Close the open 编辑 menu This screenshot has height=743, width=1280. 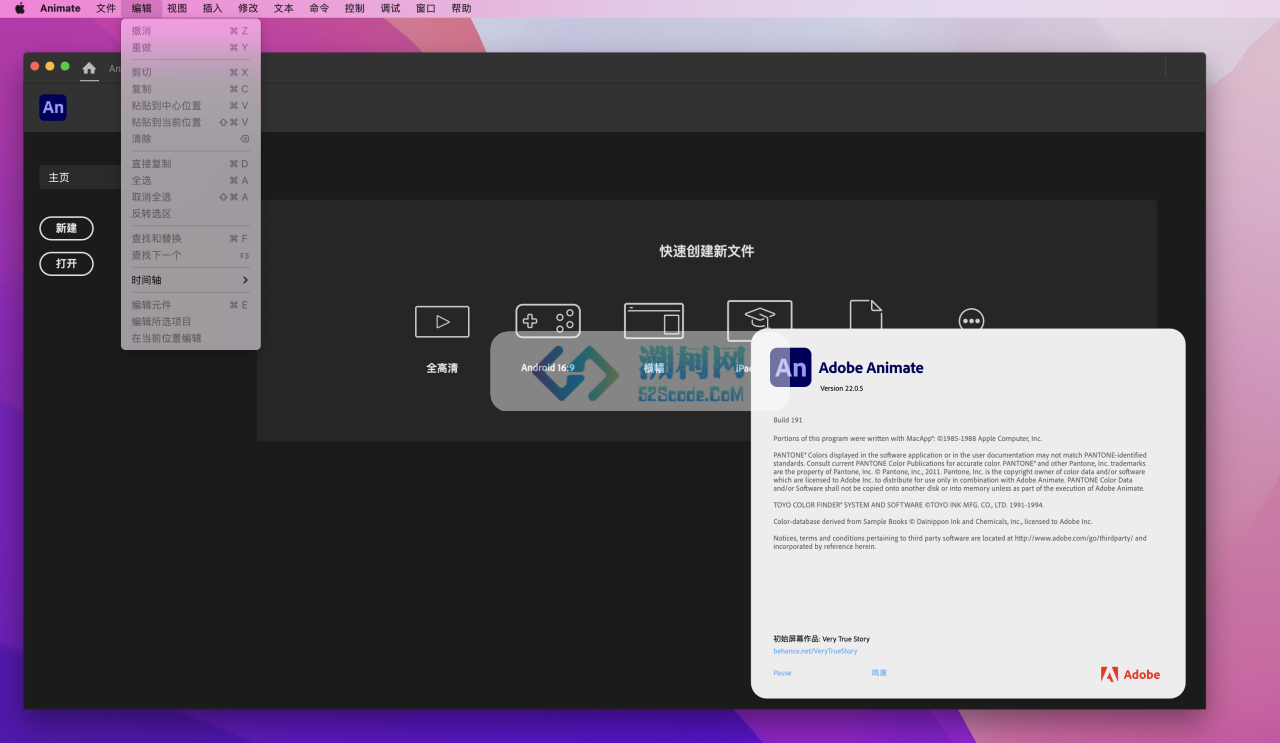(142, 8)
